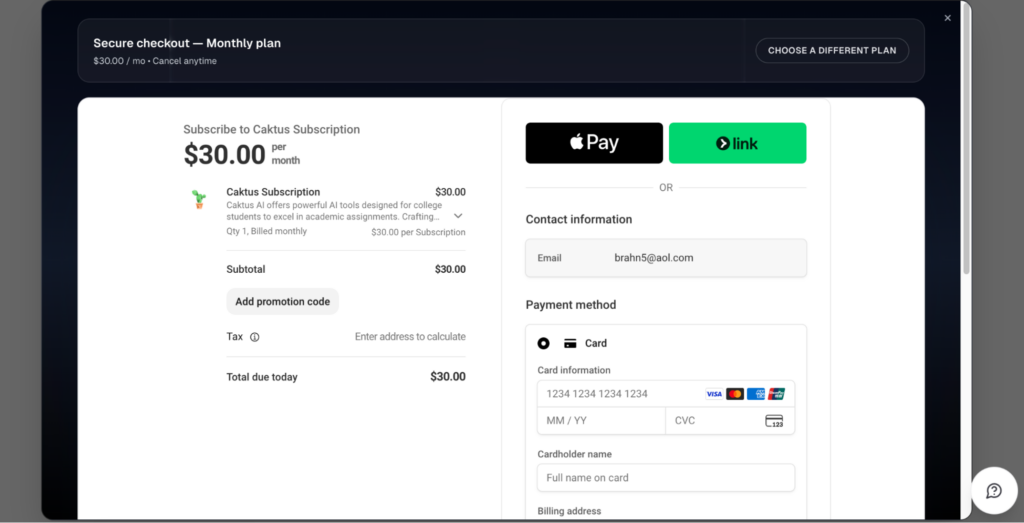Pay with the green Link button
Image resolution: width=1024 pixels, height=523 pixels.
point(737,143)
